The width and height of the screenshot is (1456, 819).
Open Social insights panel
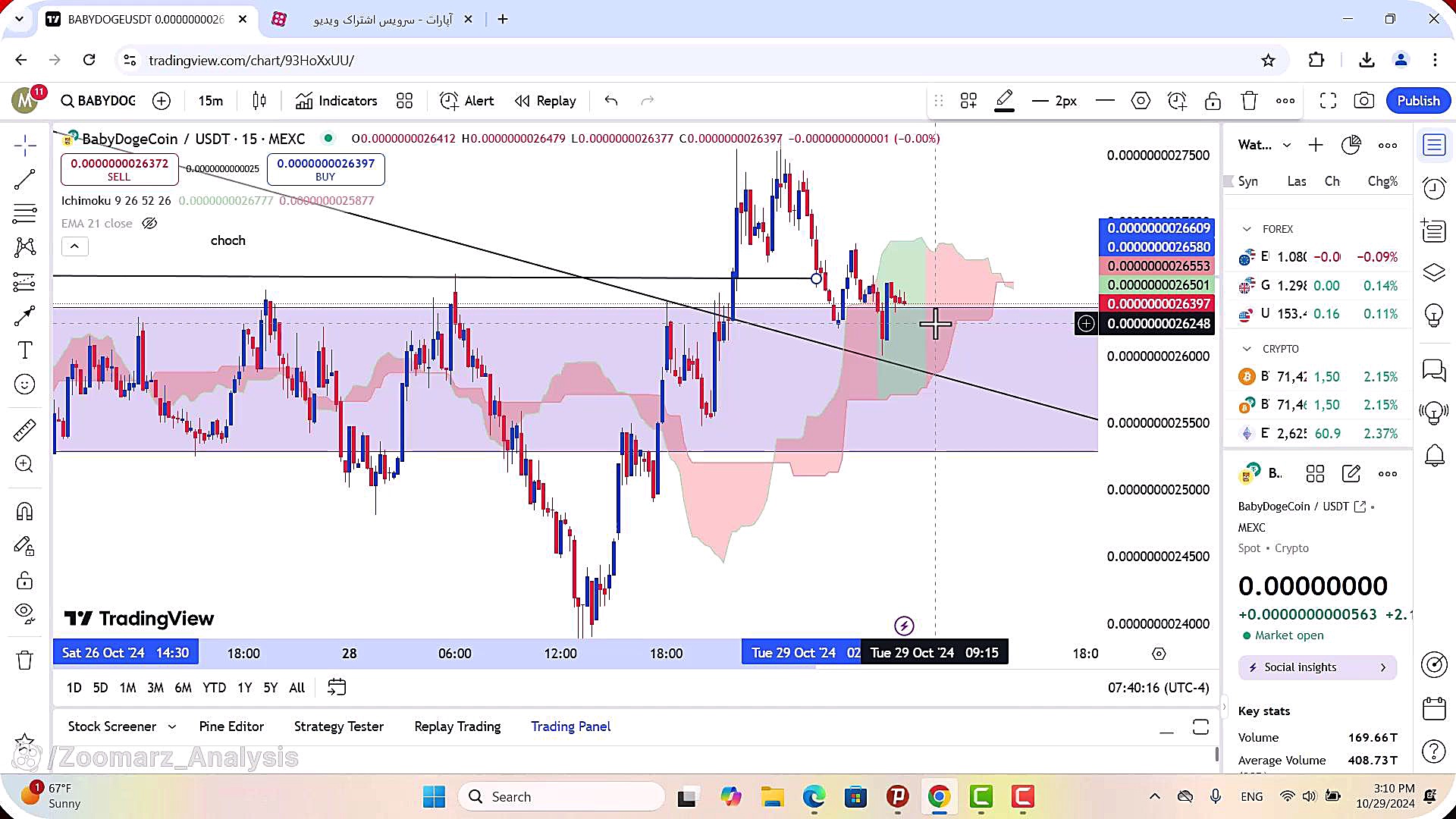1318,667
